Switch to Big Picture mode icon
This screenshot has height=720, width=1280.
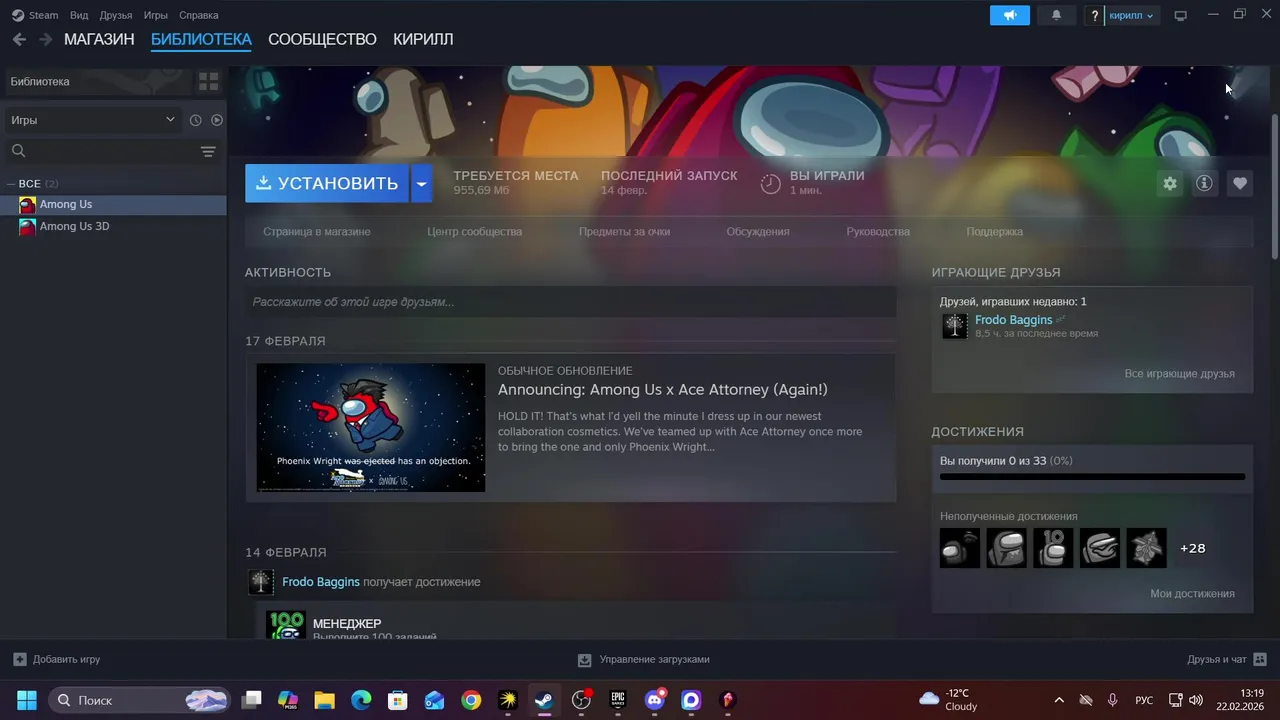tap(1180, 15)
